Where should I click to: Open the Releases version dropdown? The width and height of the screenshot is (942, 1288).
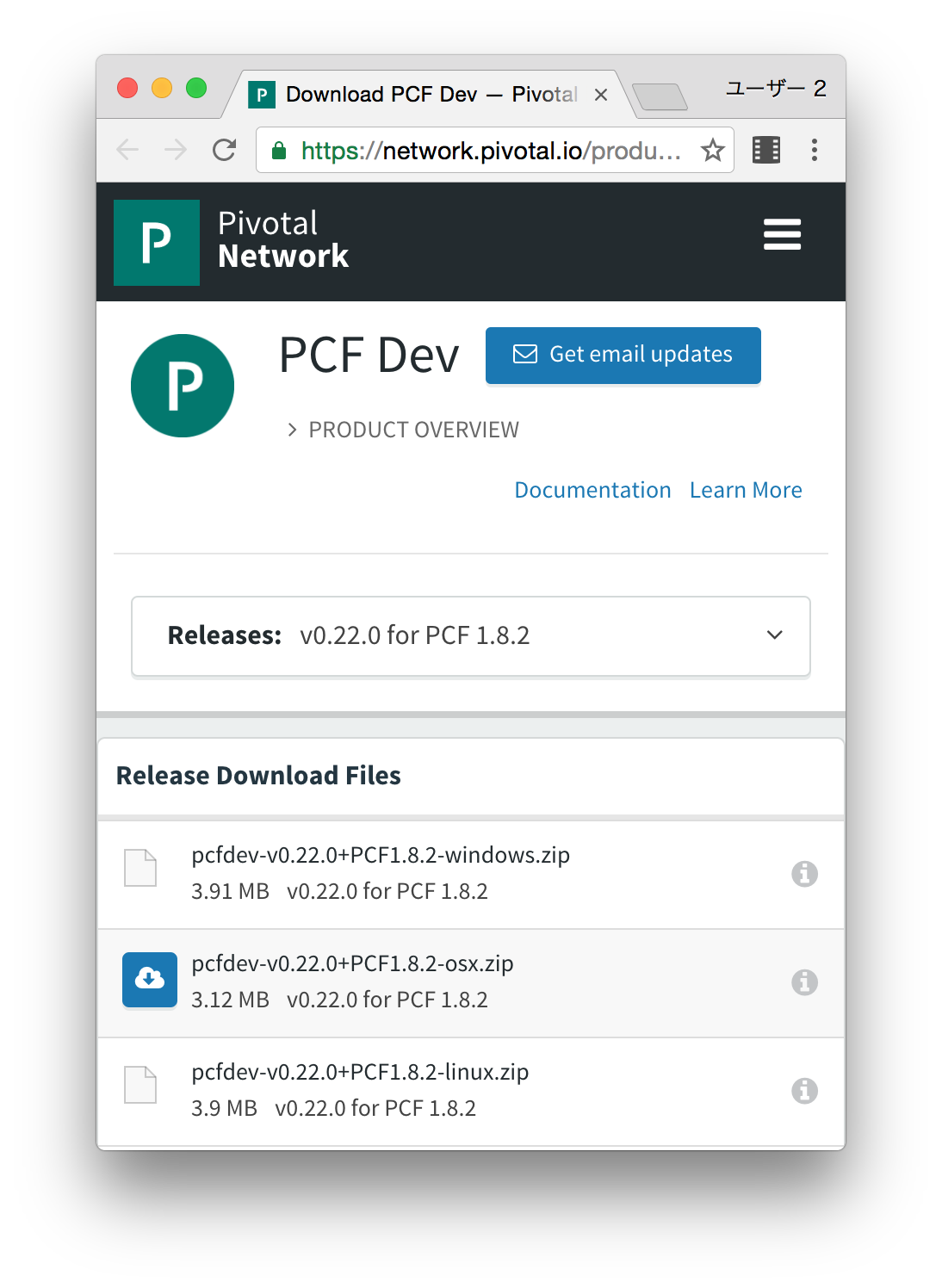[x=471, y=636]
